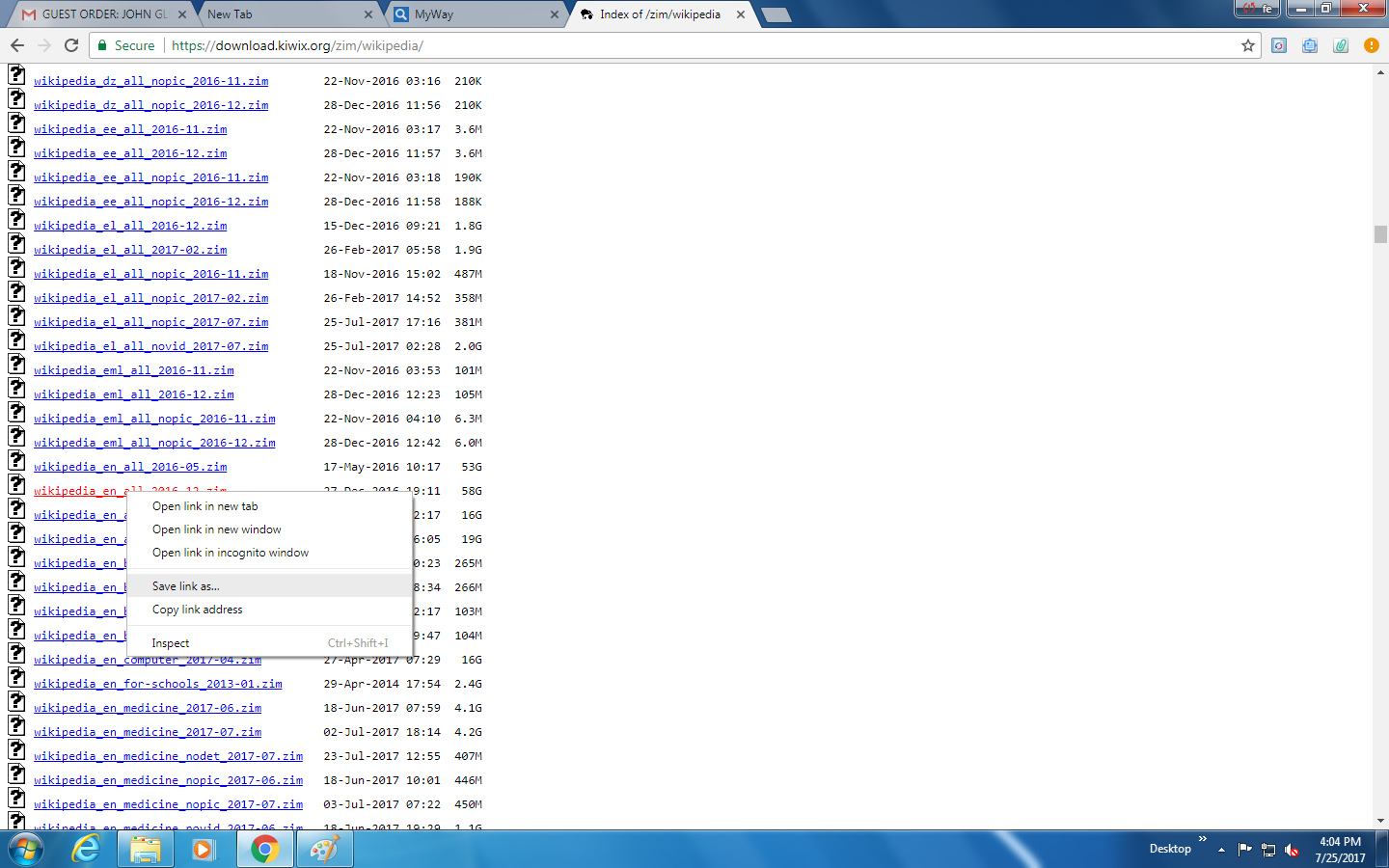The width and height of the screenshot is (1389, 868).
Task: Go forward to the next page
Action: point(44,45)
